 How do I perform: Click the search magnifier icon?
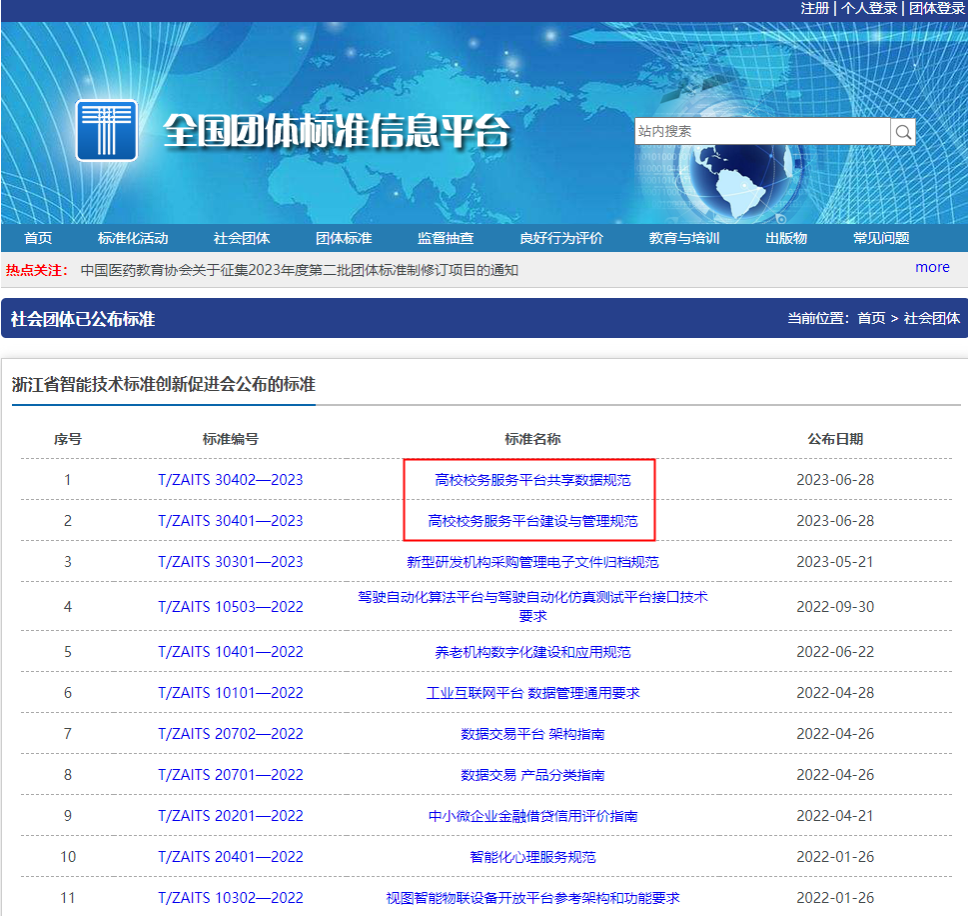(903, 131)
